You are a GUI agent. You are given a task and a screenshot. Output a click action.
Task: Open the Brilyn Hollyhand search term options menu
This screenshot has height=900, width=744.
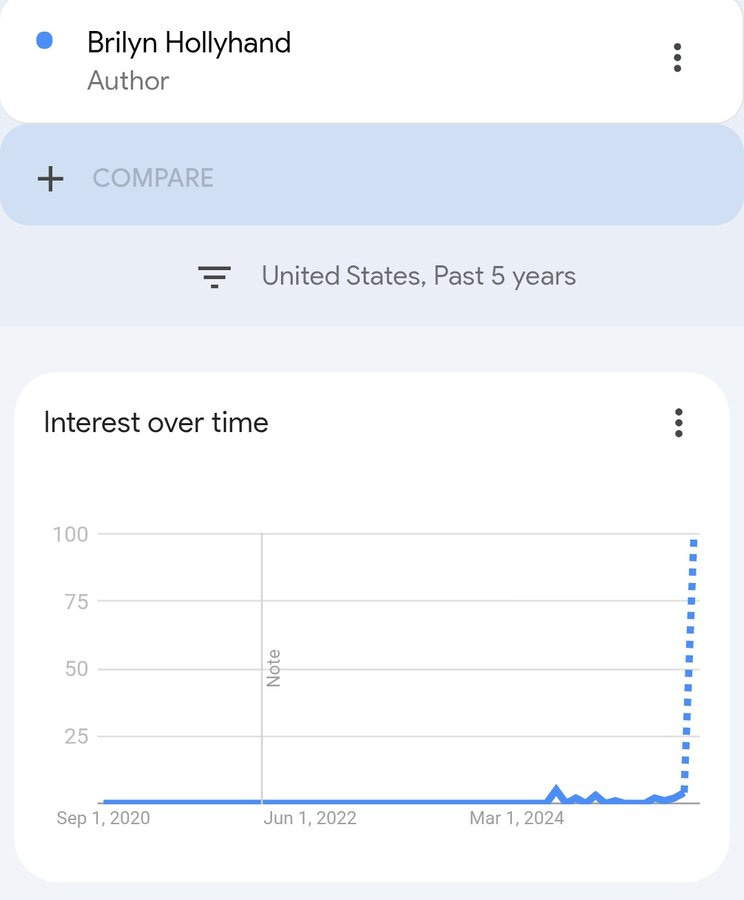(x=677, y=58)
